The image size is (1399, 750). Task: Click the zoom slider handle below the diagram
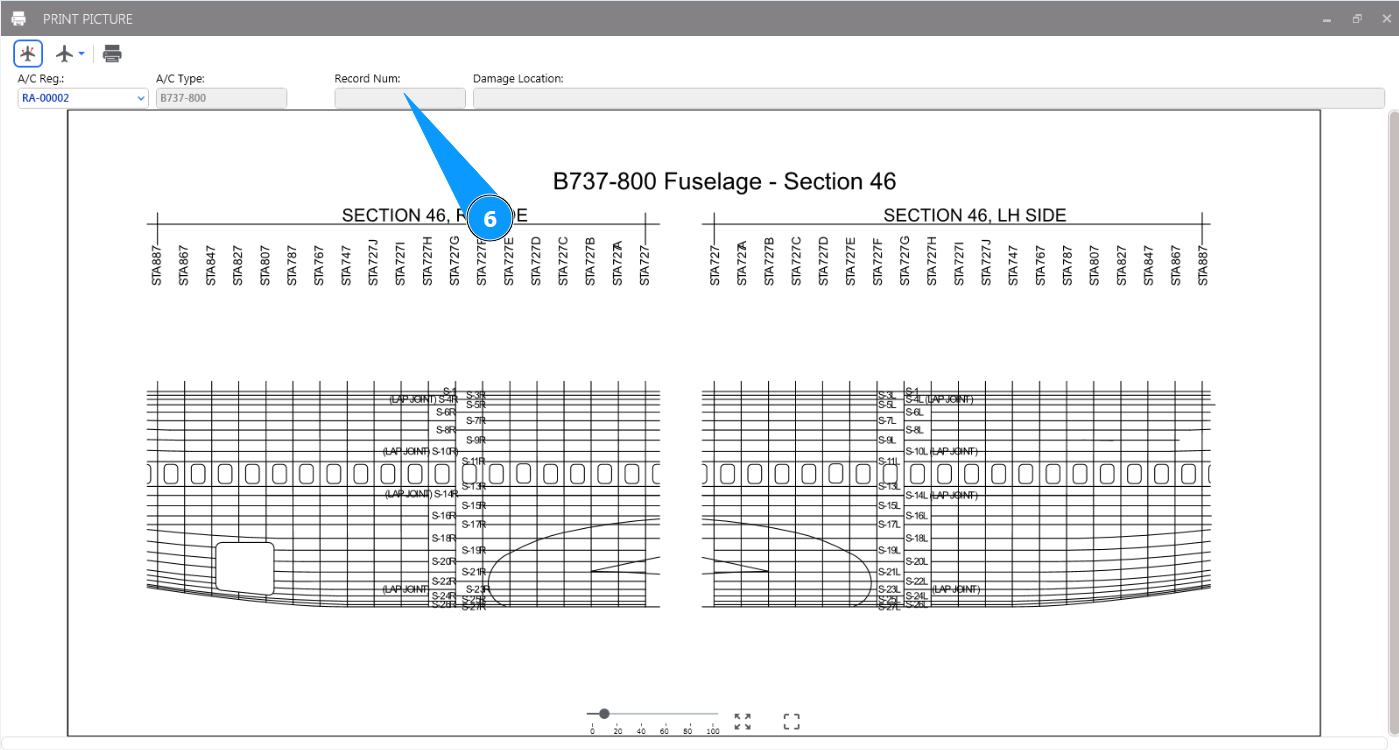coord(604,714)
